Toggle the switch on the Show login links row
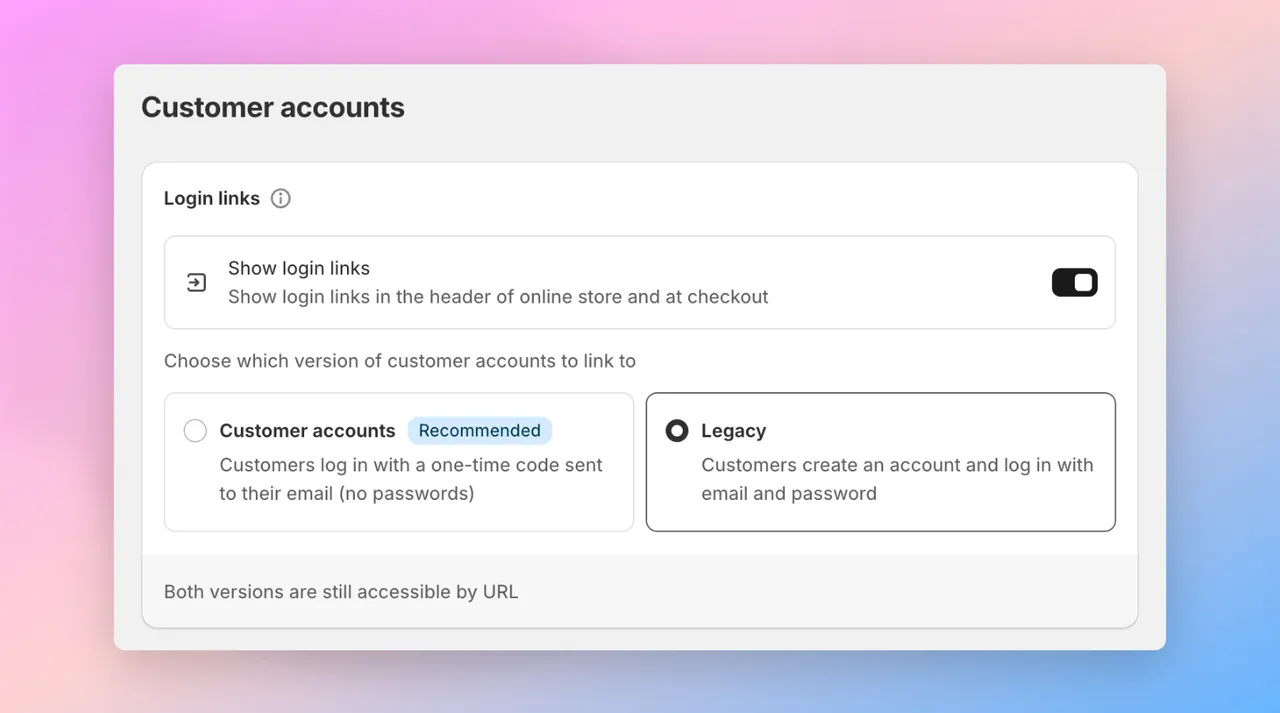The height and width of the screenshot is (713, 1280). tap(1074, 282)
